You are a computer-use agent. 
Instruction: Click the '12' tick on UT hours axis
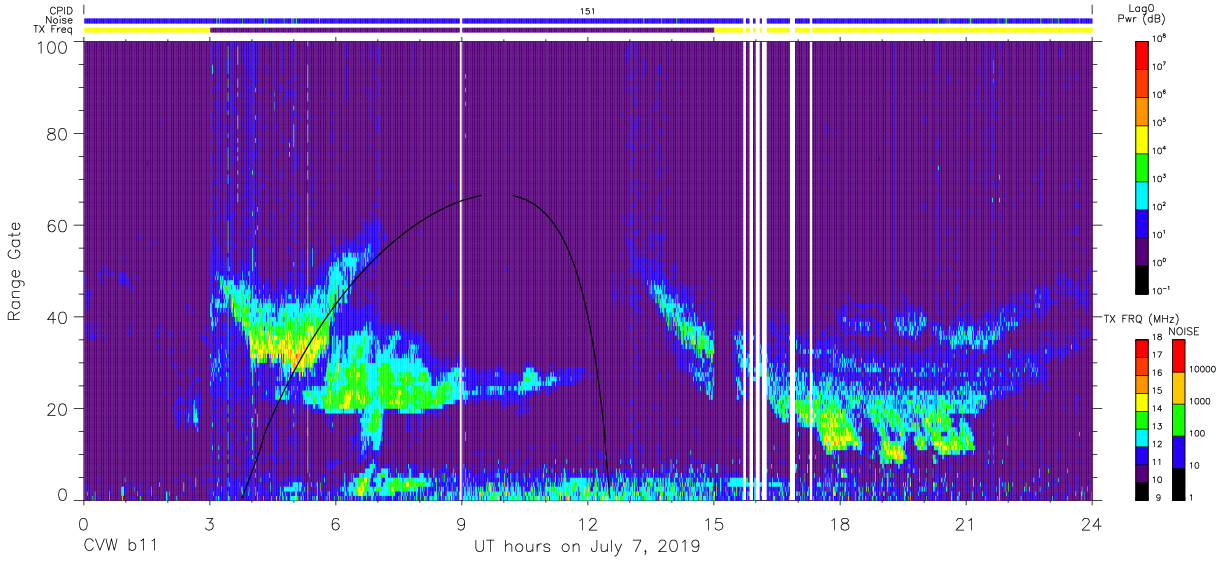point(588,524)
